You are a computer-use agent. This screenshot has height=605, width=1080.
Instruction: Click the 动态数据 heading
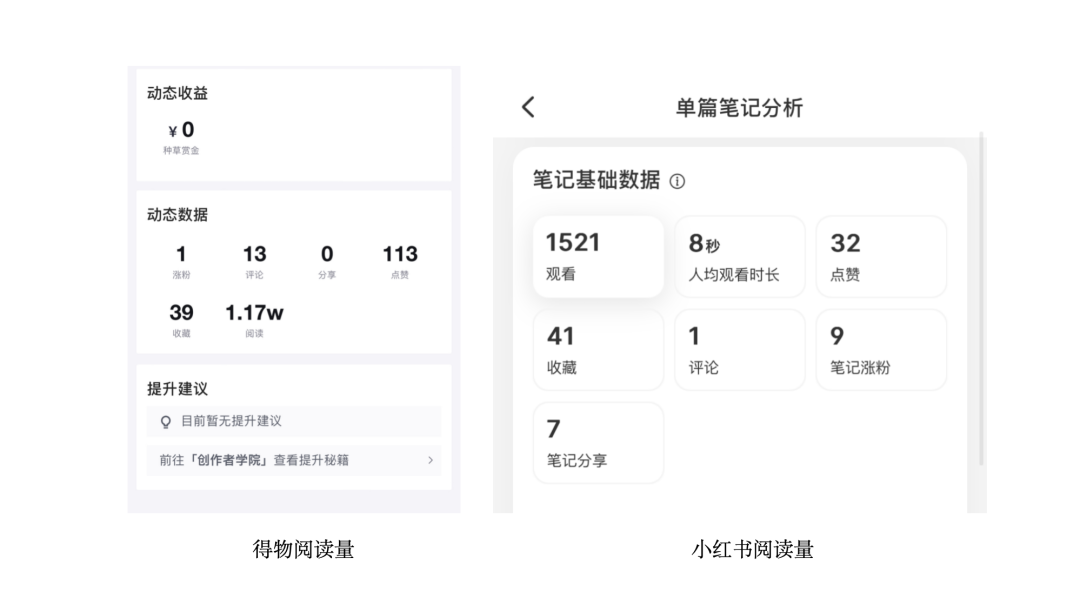coord(177,215)
